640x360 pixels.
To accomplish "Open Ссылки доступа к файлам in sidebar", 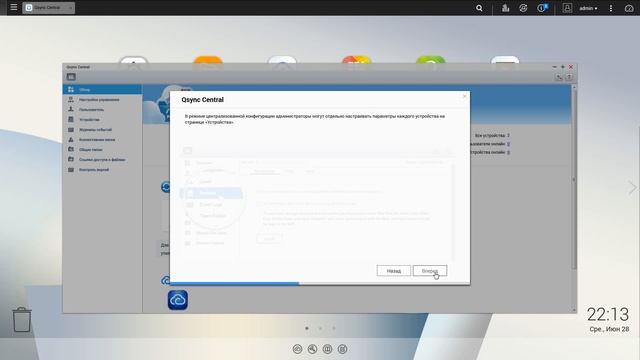I will coord(102,160).
